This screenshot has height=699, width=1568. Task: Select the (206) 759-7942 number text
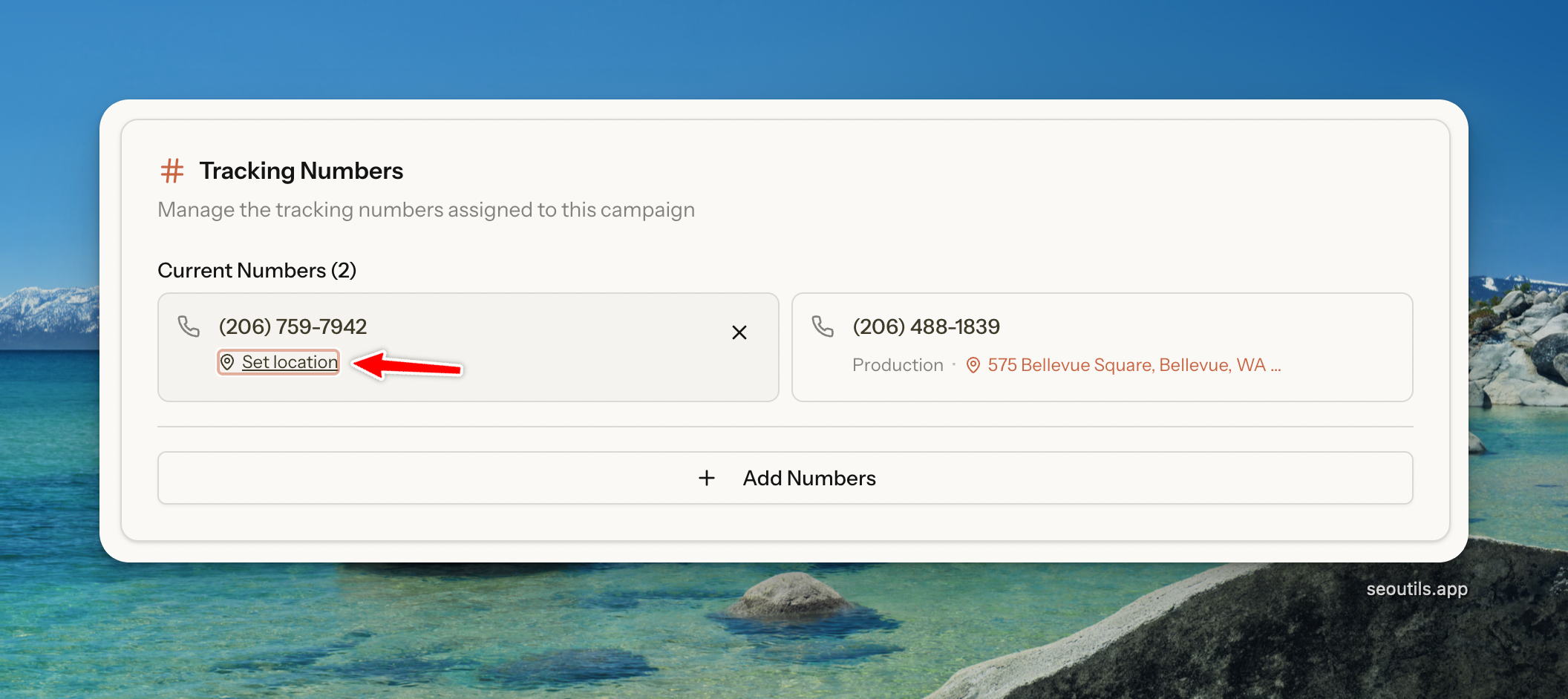tap(293, 326)
